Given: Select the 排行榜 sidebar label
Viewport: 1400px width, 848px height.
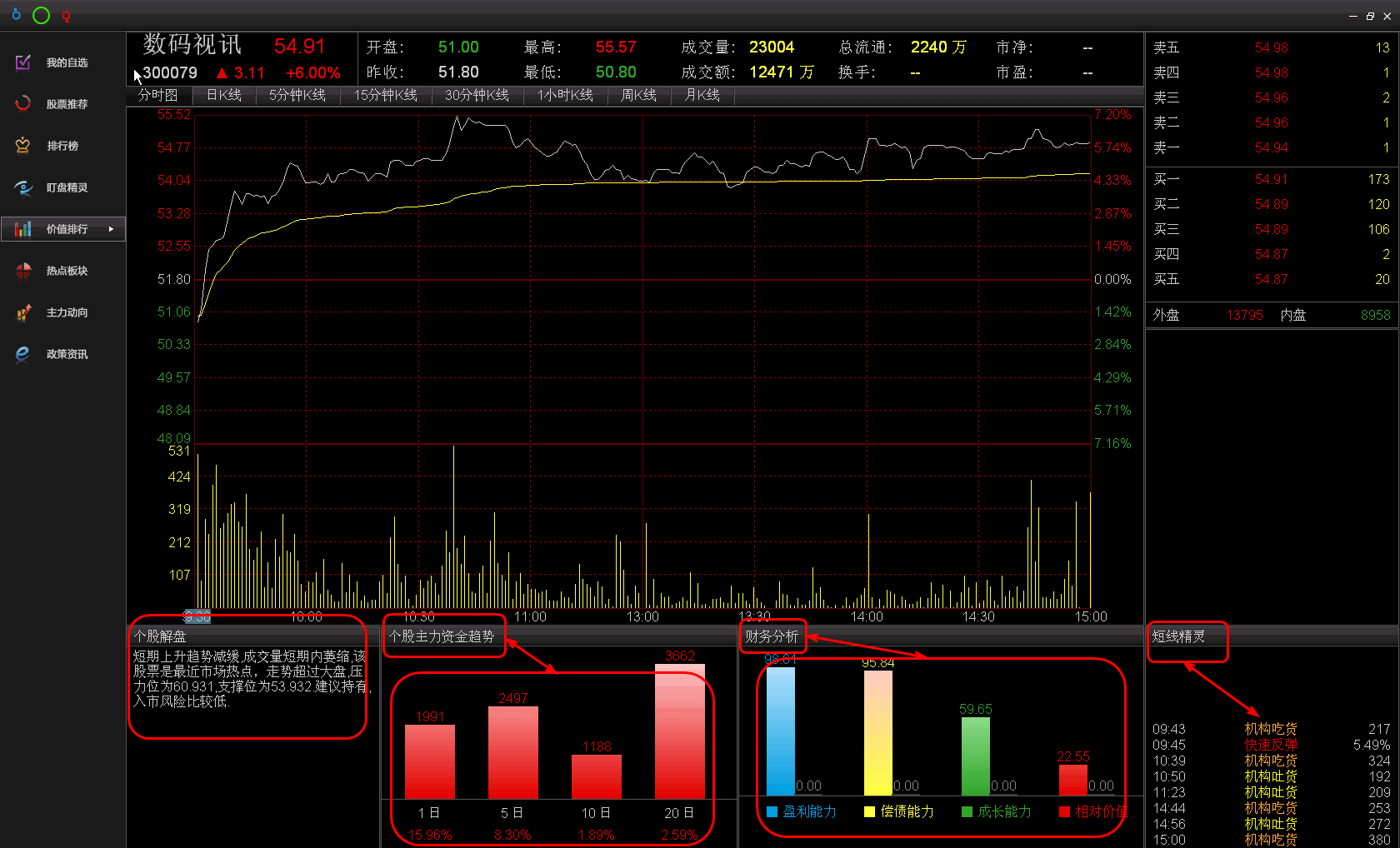Looking at the screenshot, I should click(x=62, y=146).
